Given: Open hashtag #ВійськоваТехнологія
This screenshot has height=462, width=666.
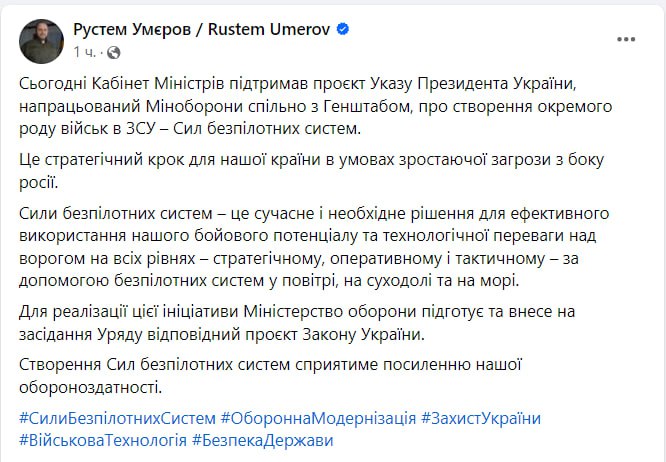Looking at the screenshot, I should 100,440.
